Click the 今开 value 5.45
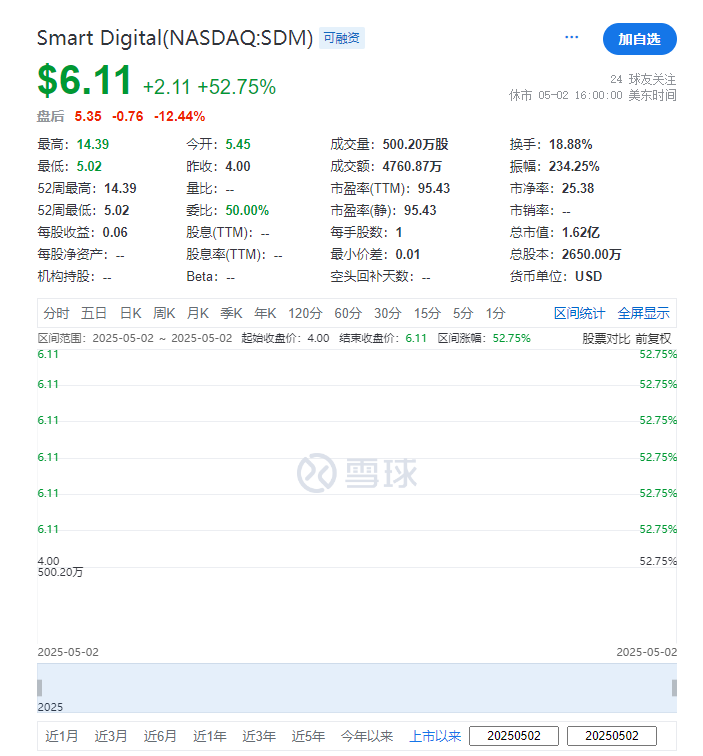Screen dimensions: 703x756 tap(238, 144)
